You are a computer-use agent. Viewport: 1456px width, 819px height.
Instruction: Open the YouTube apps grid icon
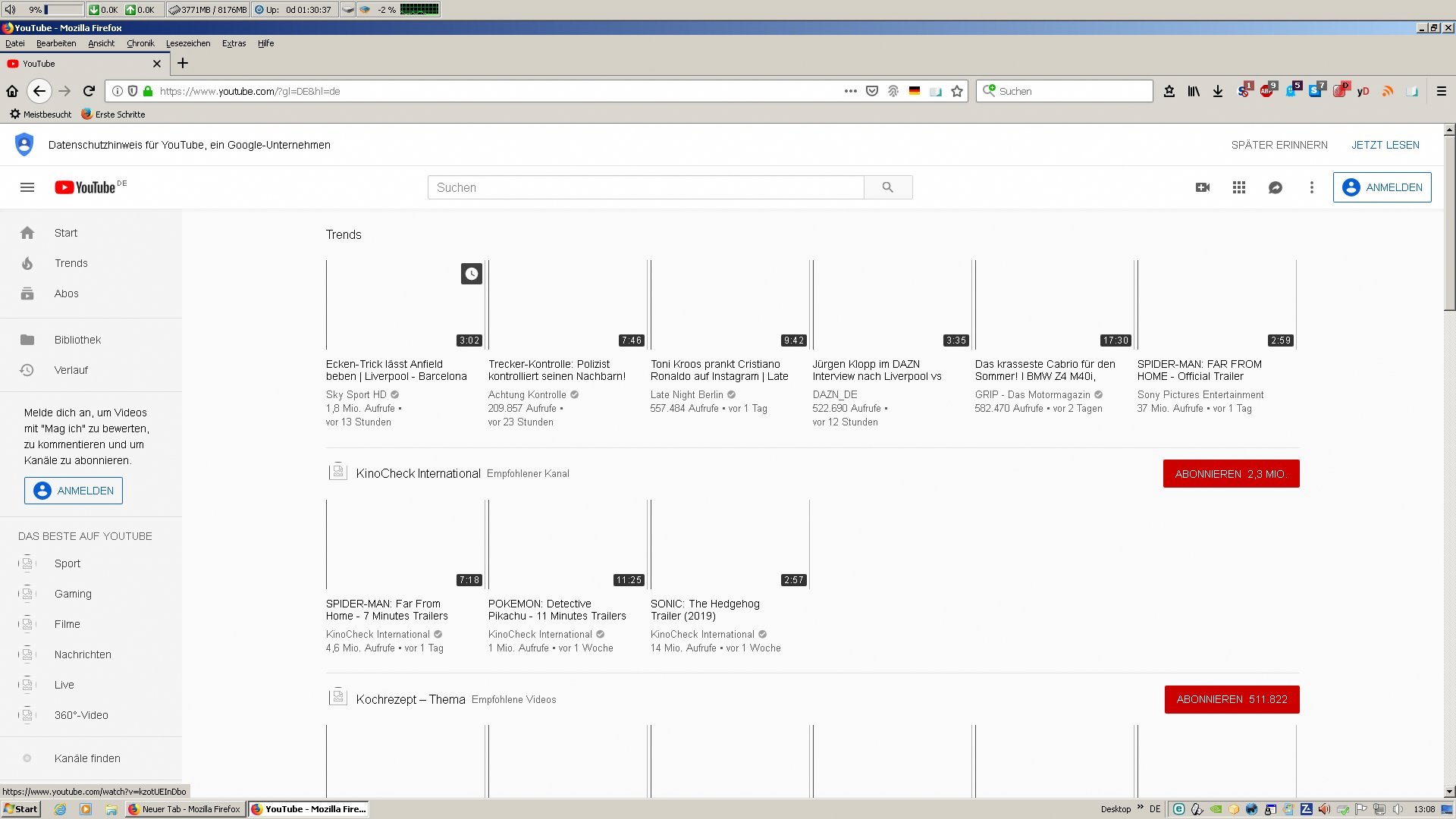[x=1239, y=187]
